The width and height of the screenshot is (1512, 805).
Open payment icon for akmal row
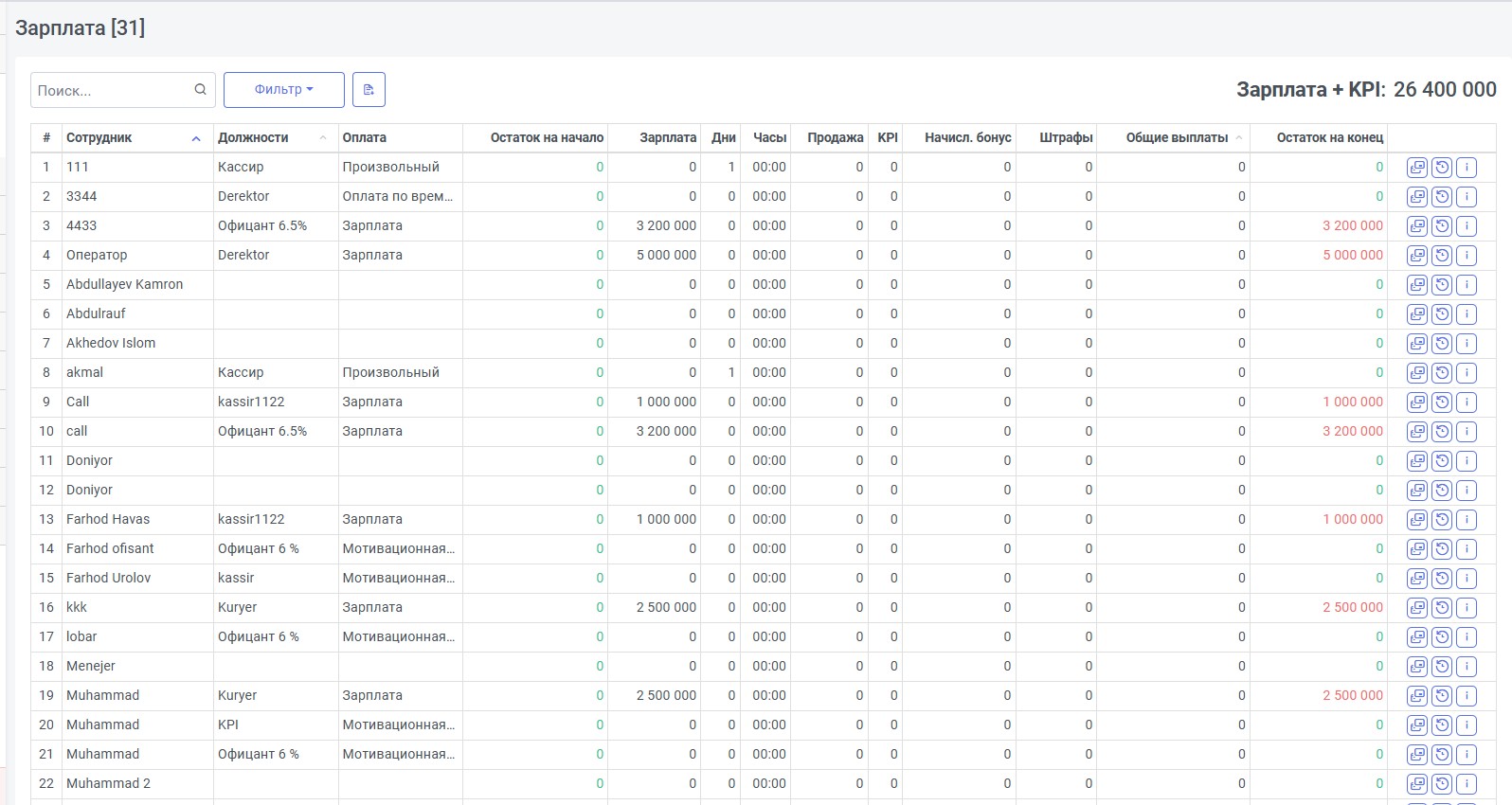coord(1417,373)
